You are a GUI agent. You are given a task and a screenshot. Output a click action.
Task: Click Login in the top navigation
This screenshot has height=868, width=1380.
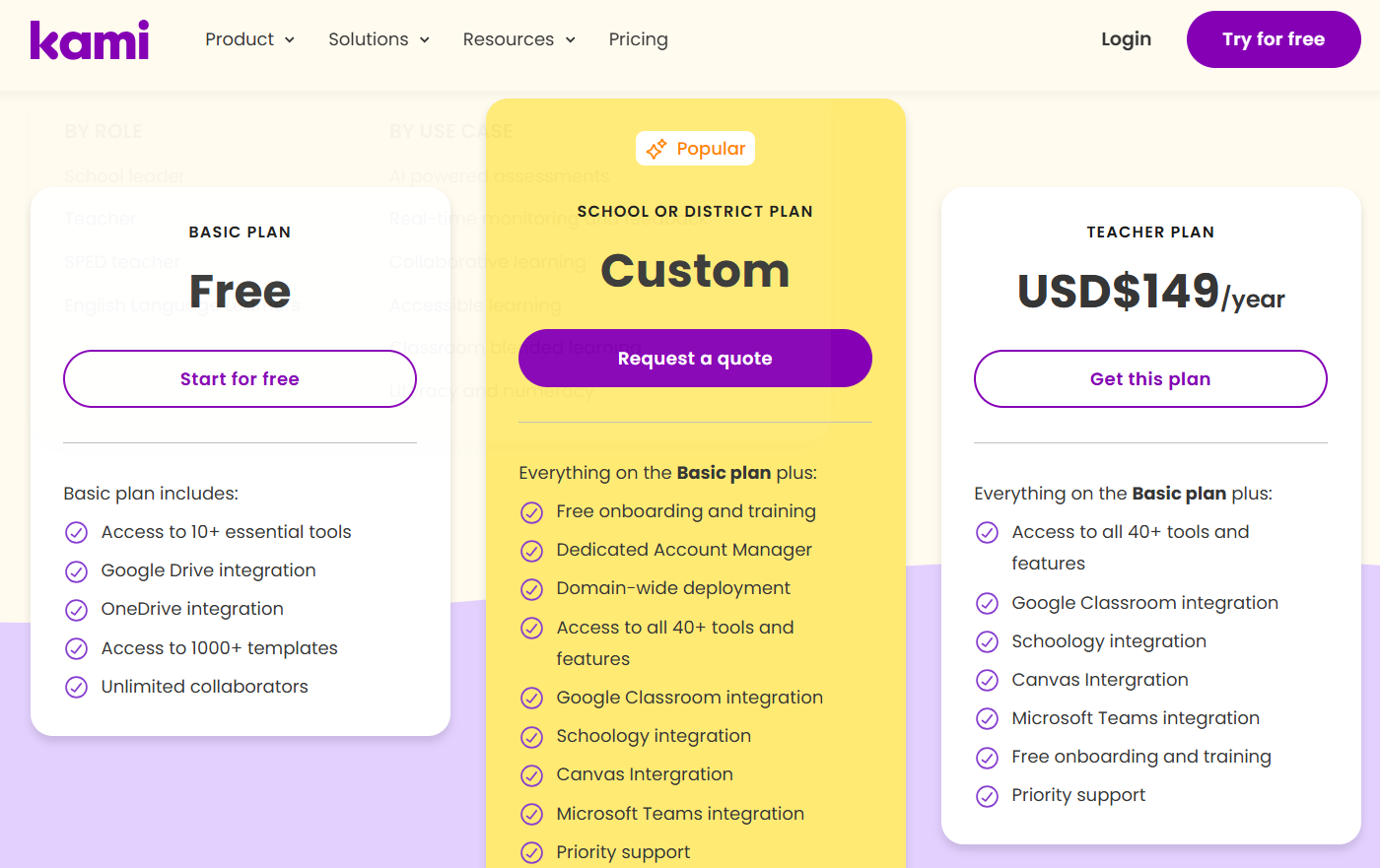click(x=1126, y=39)
